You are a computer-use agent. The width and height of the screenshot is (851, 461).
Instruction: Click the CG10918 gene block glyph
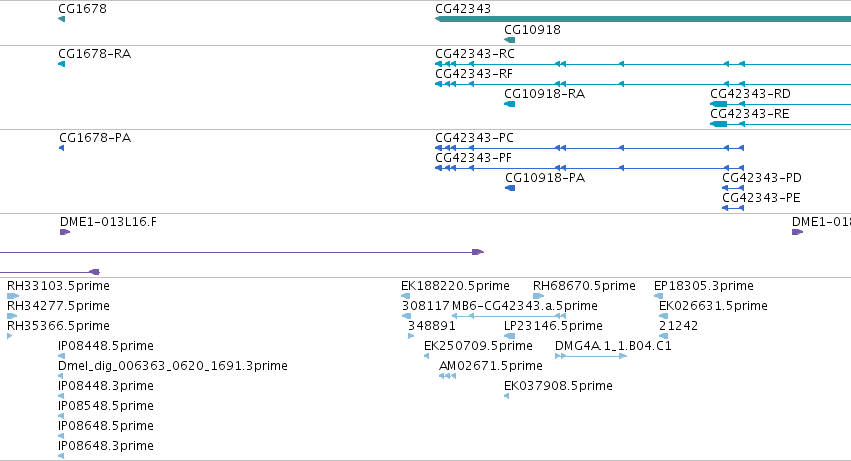pos(510,40)
